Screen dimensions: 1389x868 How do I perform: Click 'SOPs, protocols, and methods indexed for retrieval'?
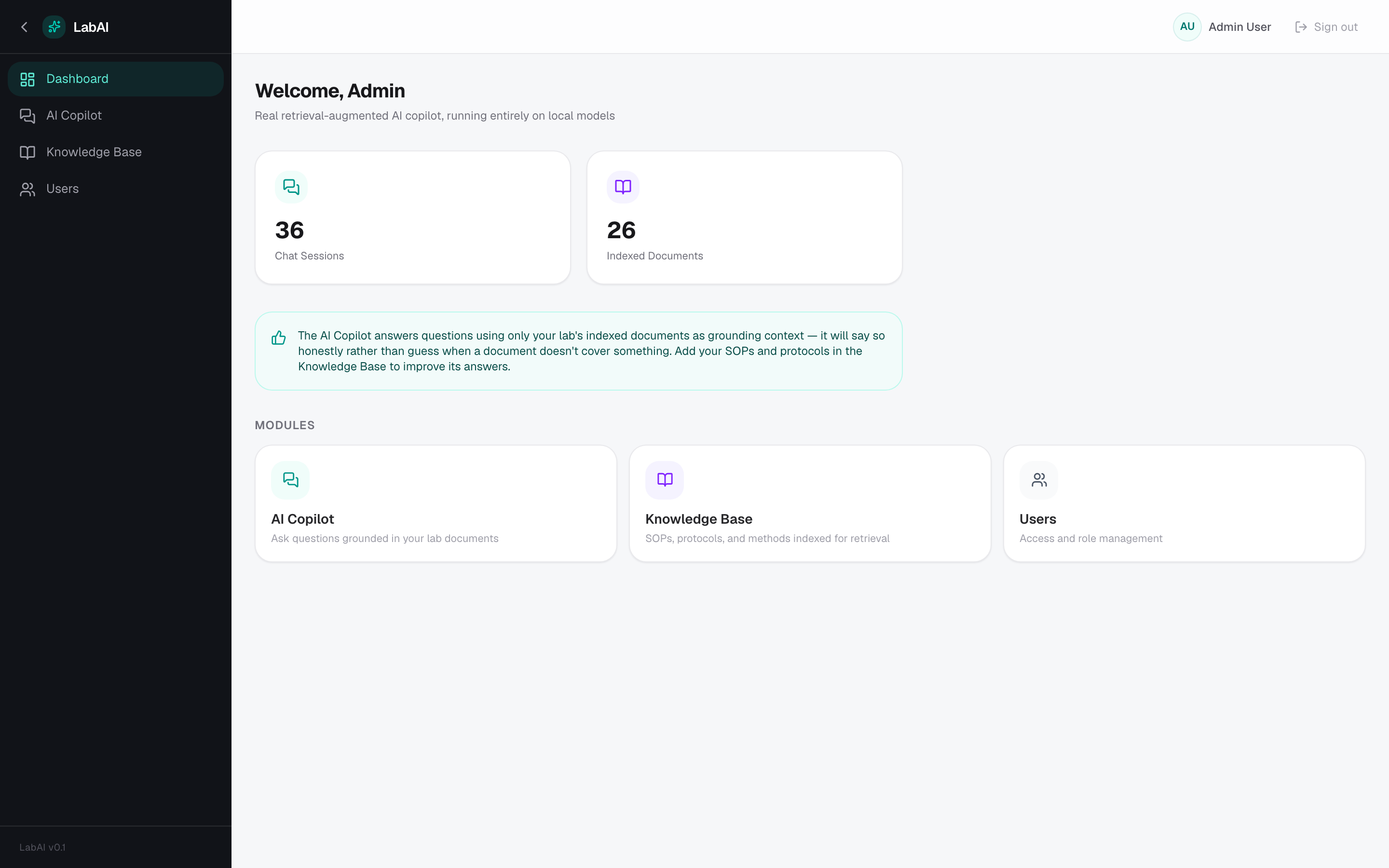767,539
